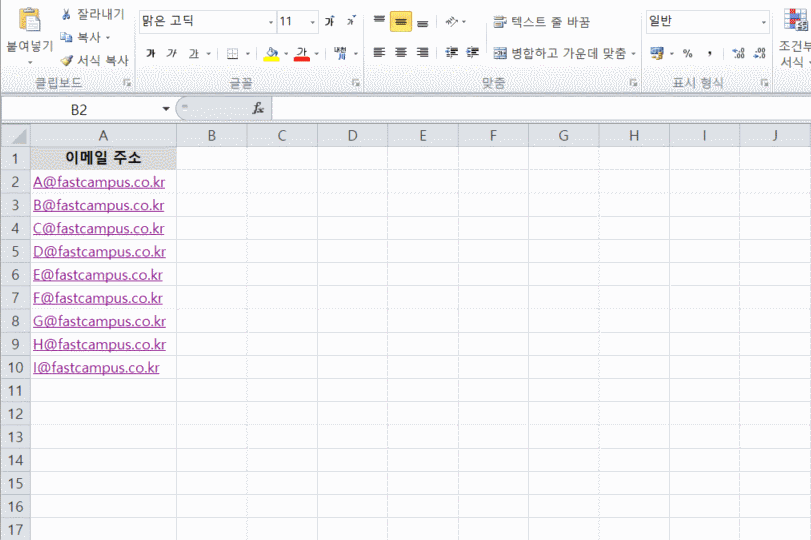Apply percent style
811x540 pixels.
tap(687, 53)
